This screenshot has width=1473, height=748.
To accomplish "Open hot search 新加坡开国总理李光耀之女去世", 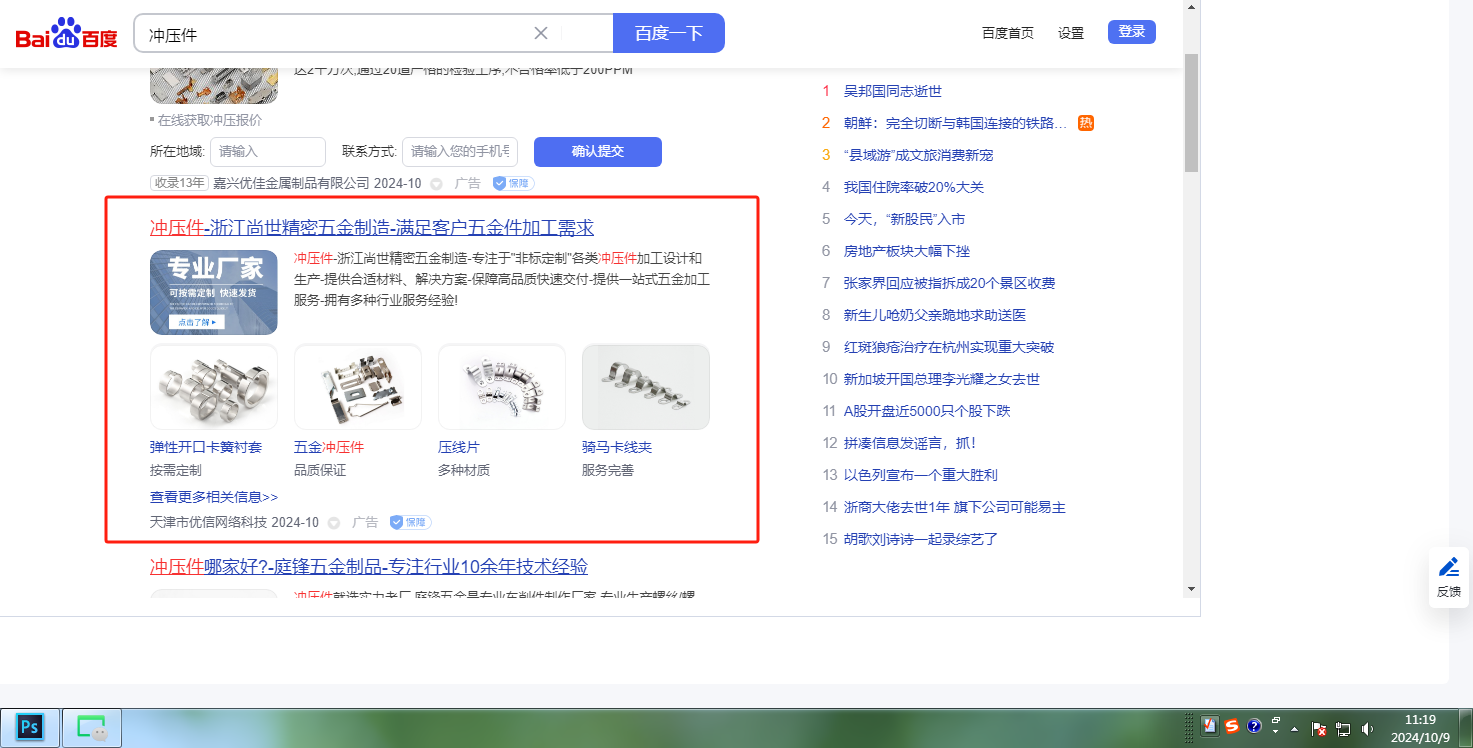I will [x=942, y=379].
